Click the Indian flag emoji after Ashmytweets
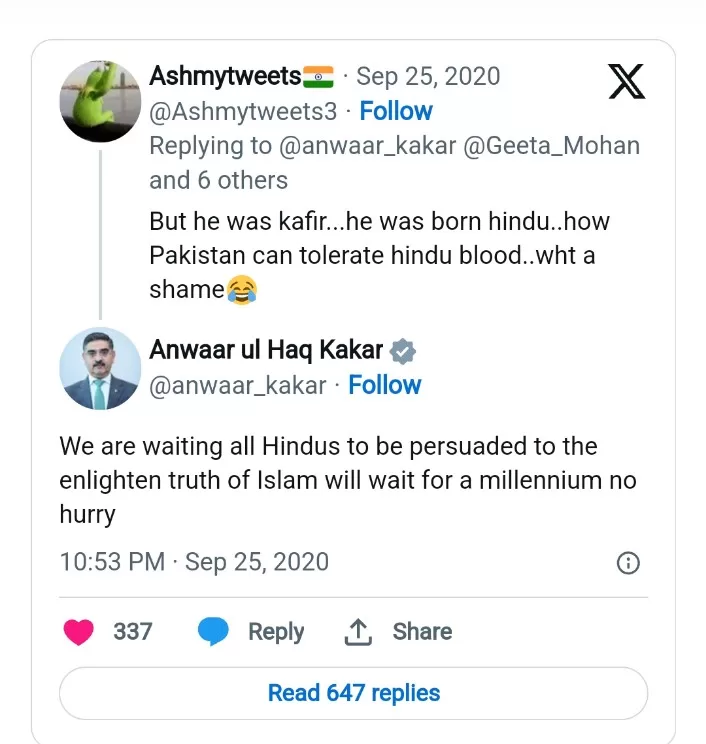Image resolution: width=706 pixels, height=744 pixels. tap(318, 76)
